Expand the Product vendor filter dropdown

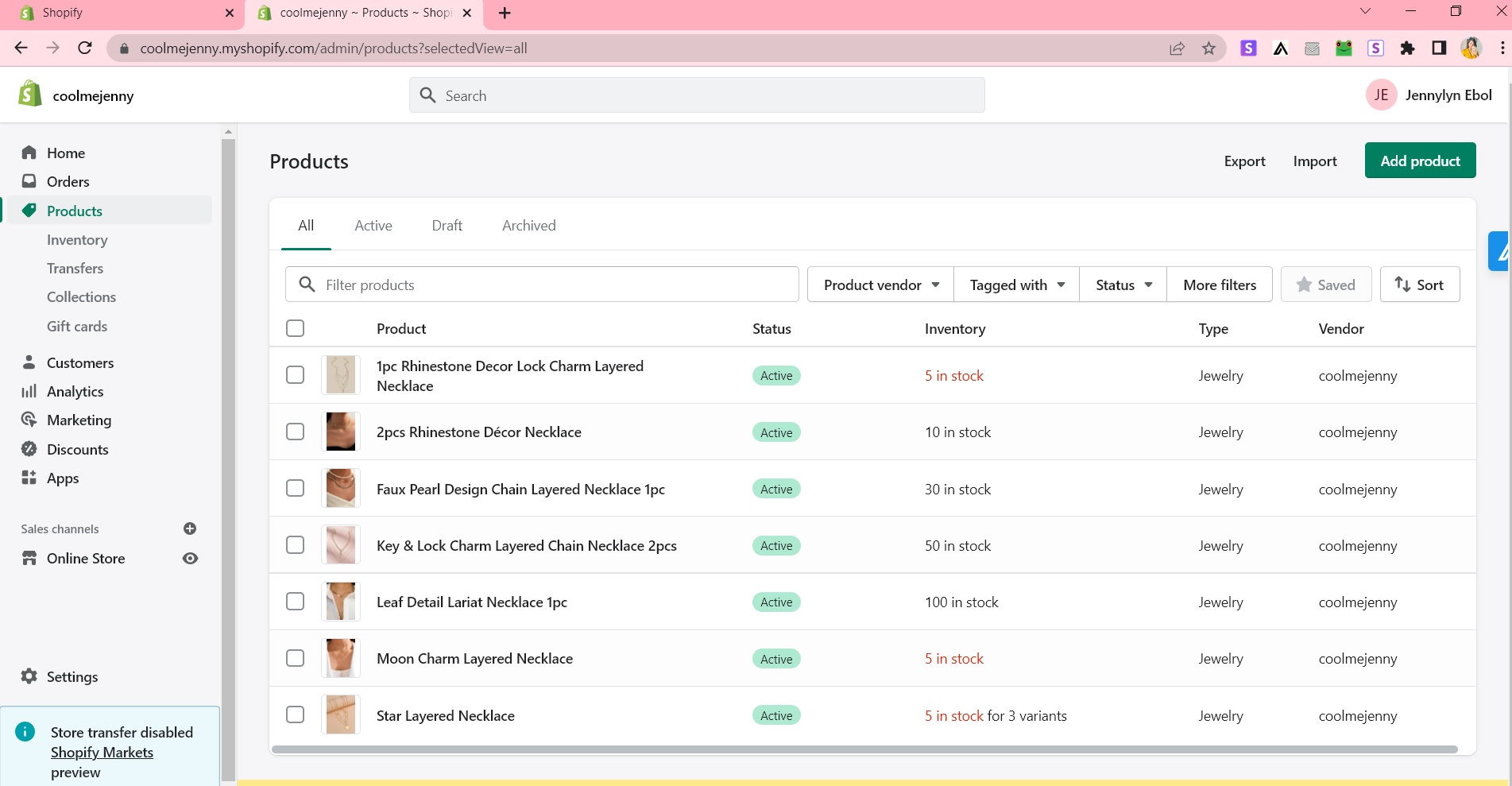pyautogui.click(x=880, y=285)
